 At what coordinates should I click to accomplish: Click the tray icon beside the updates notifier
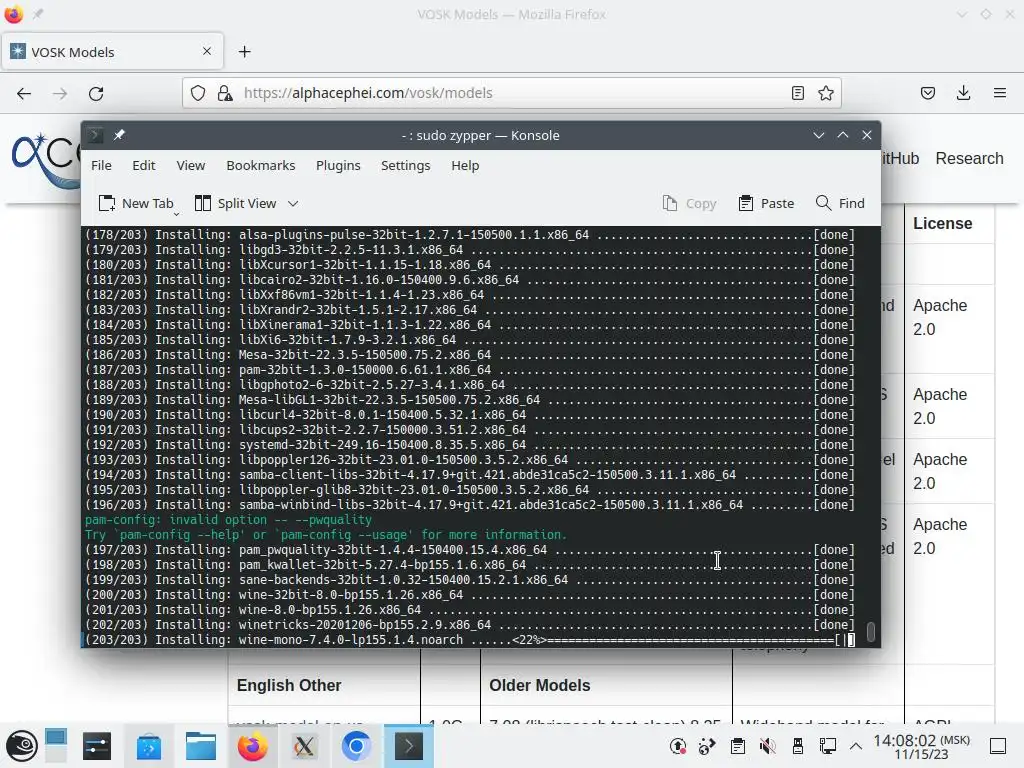coord(707,746)
